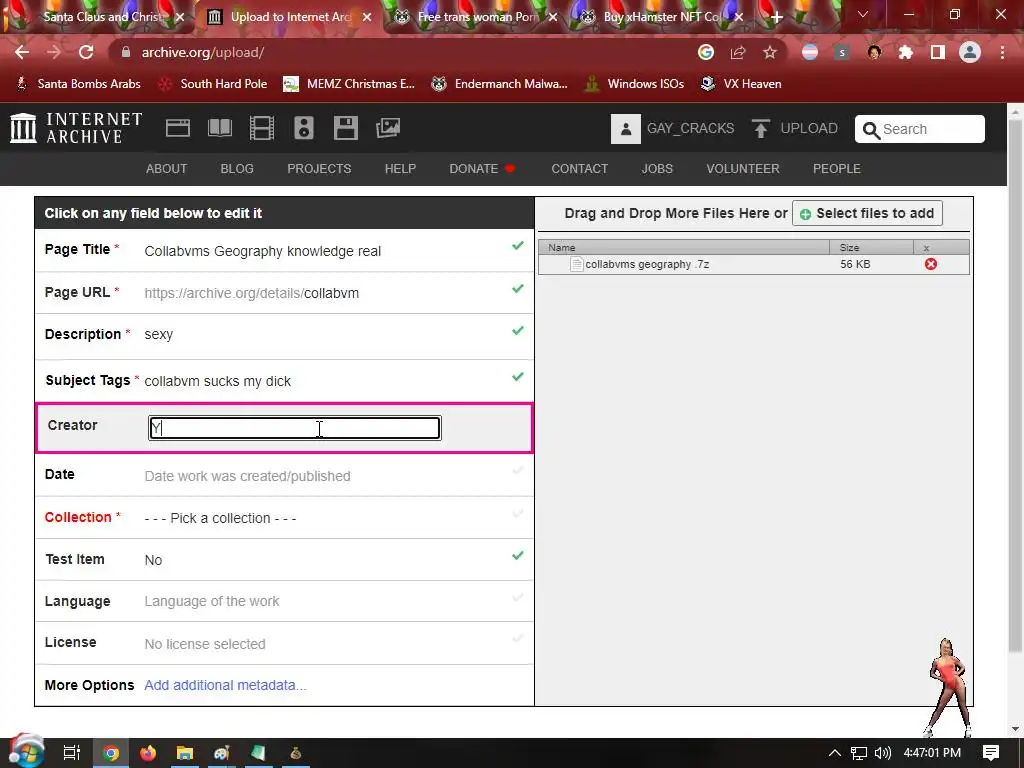Open the MEMZ Christmas bookmark
The height and width of the screenshot is (768, 1024).
click(x=349, y=84)
